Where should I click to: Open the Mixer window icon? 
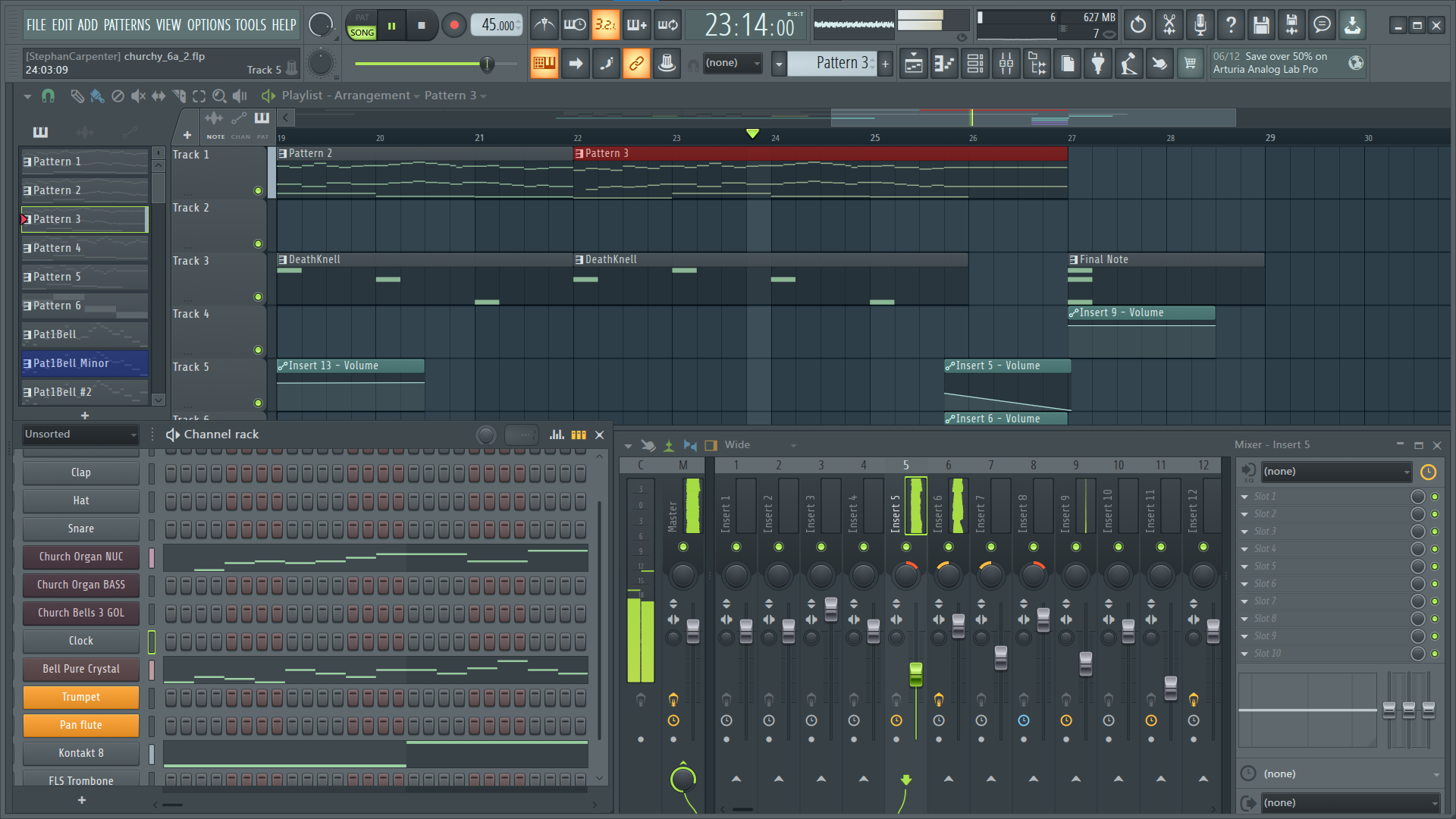(x=1006, y=64)
